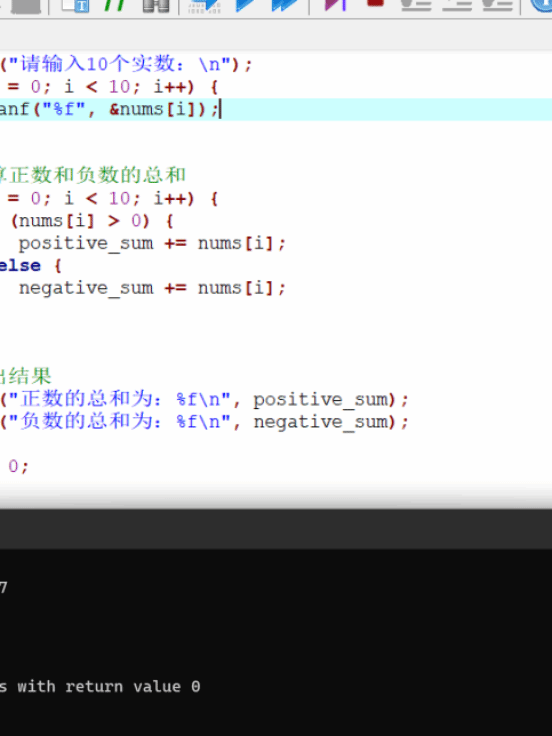This screenshot has height=736, width=552.
Task: Click the binoculars find icon
Action: (x=155, y=6)
